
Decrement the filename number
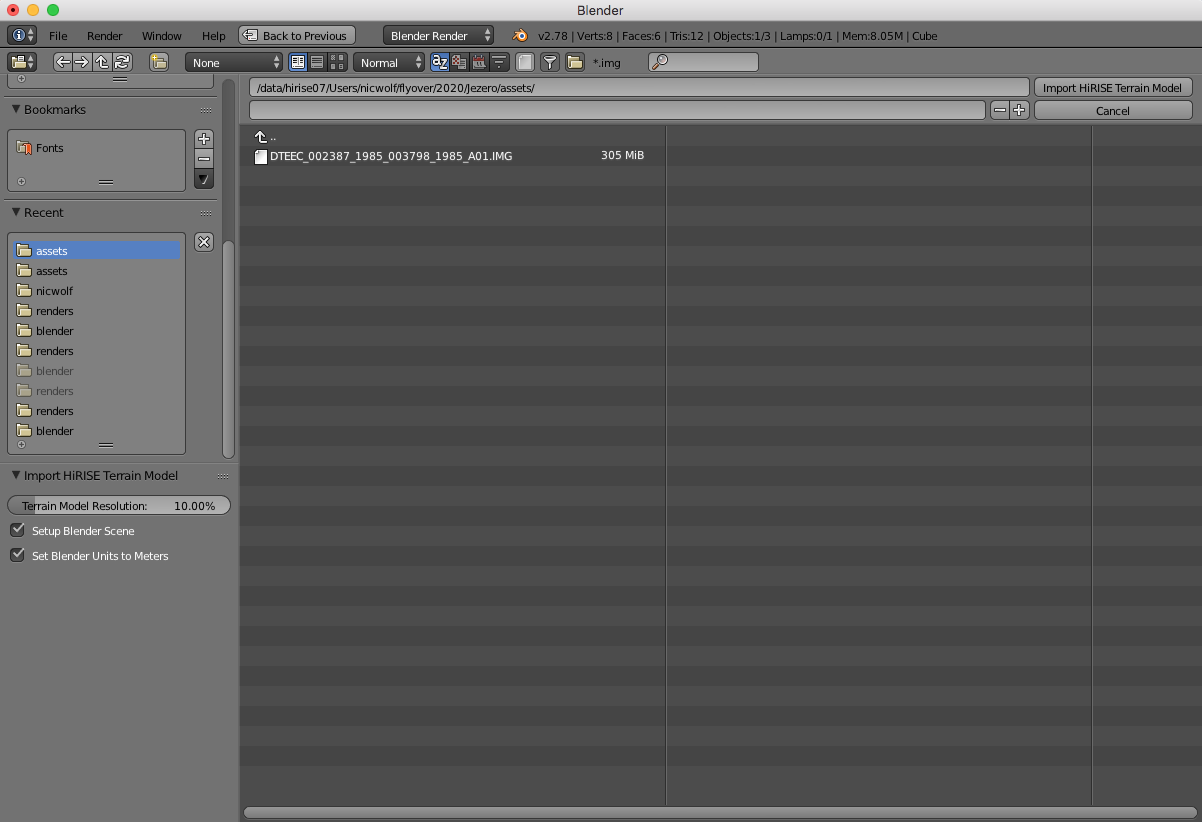[x=999, y=110]
